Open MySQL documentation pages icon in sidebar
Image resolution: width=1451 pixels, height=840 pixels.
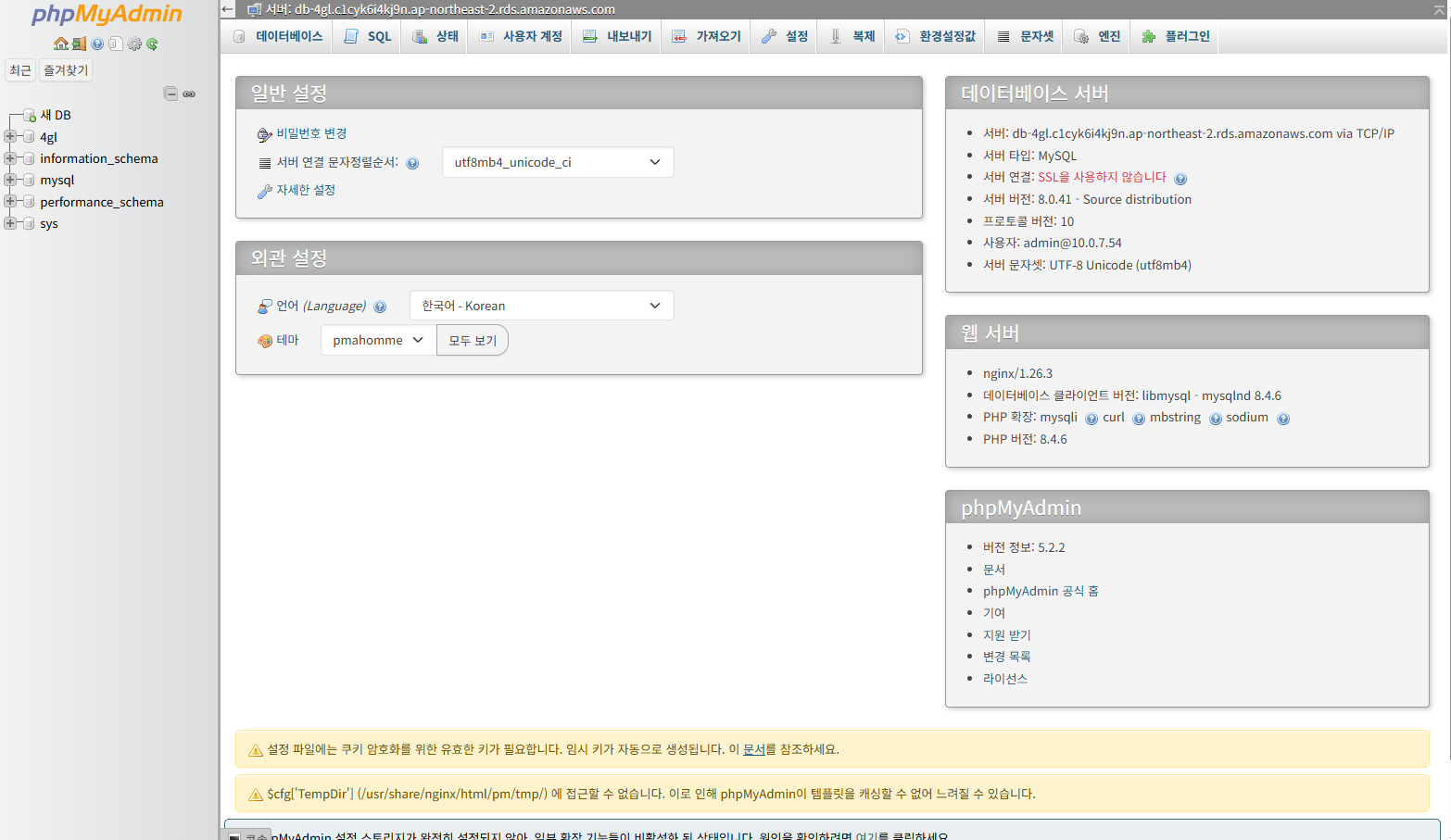point(115,44)
